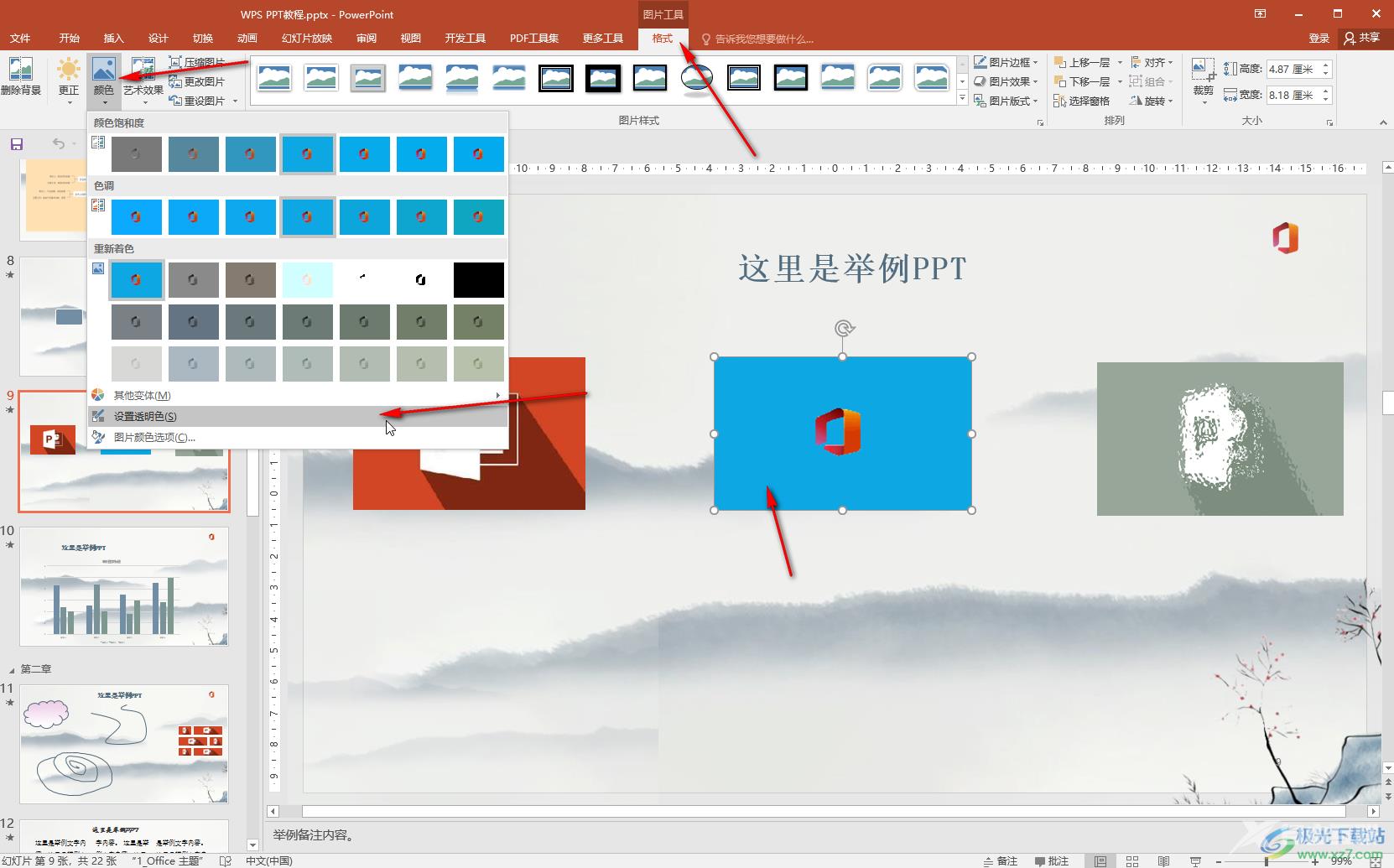The image size is (1394, 868).
Task: Collapse the 第二章 section
Action: point(12,669)
